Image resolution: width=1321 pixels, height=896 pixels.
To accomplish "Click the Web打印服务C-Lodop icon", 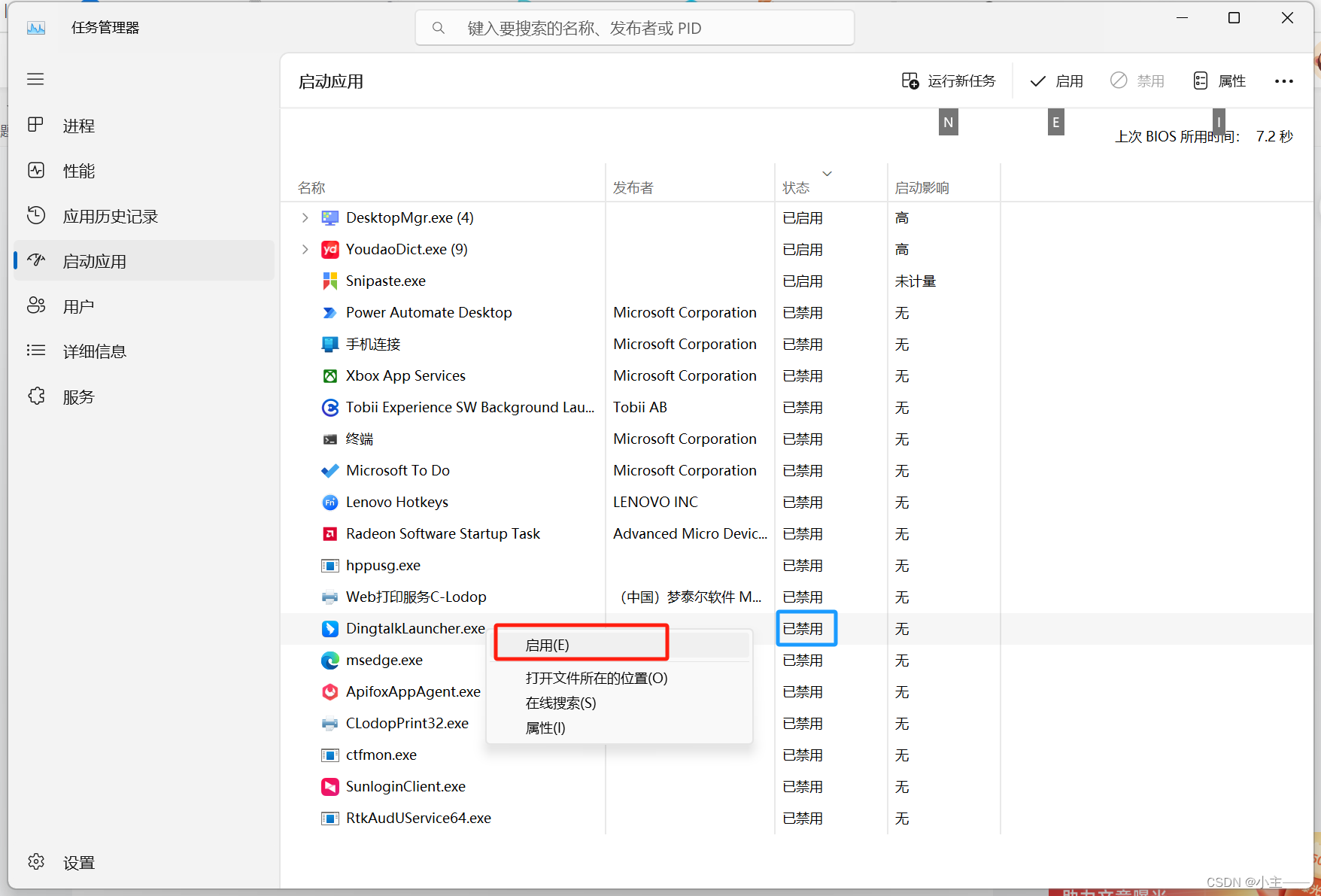I will point(329,597).
